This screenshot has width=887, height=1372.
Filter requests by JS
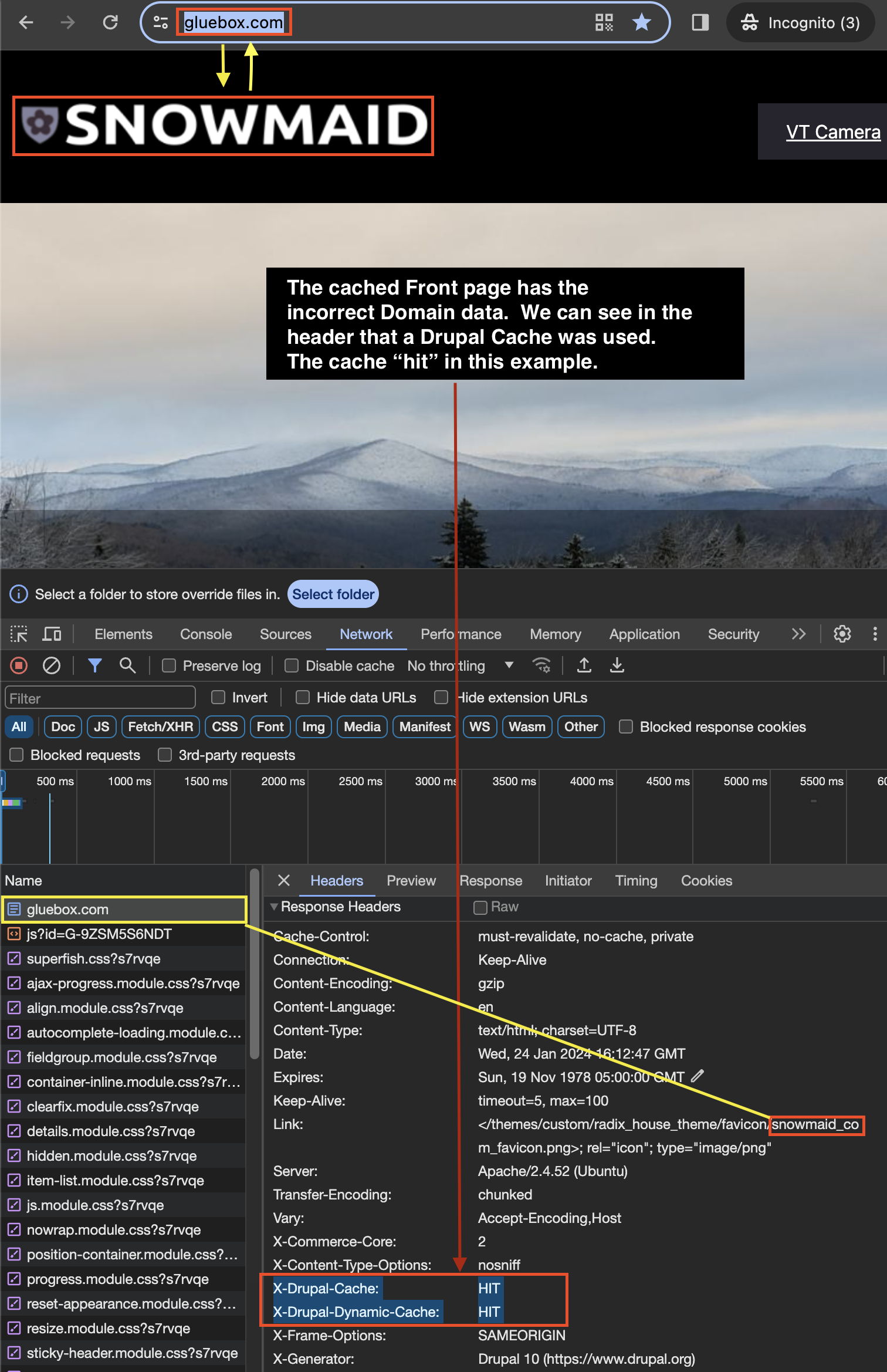click(101, 726)
